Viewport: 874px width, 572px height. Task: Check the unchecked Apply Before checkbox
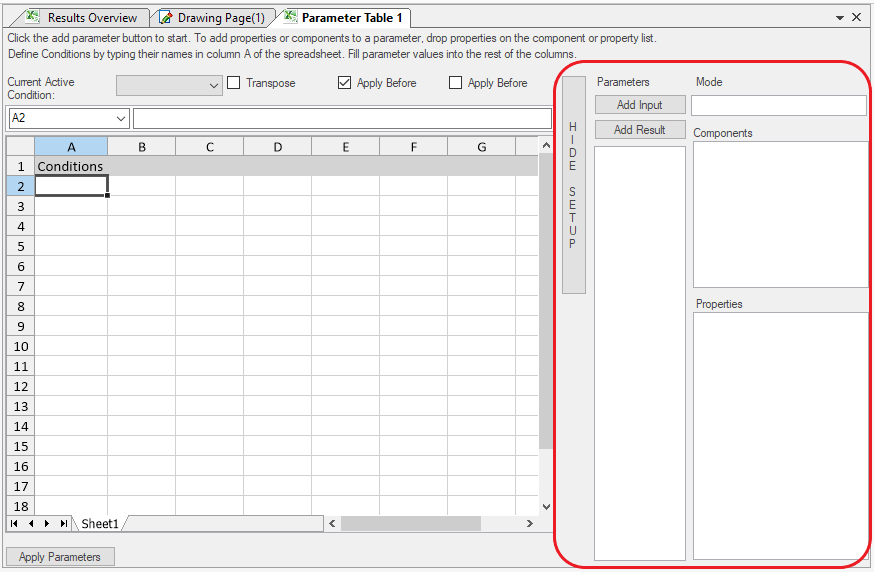pos(456,83)
